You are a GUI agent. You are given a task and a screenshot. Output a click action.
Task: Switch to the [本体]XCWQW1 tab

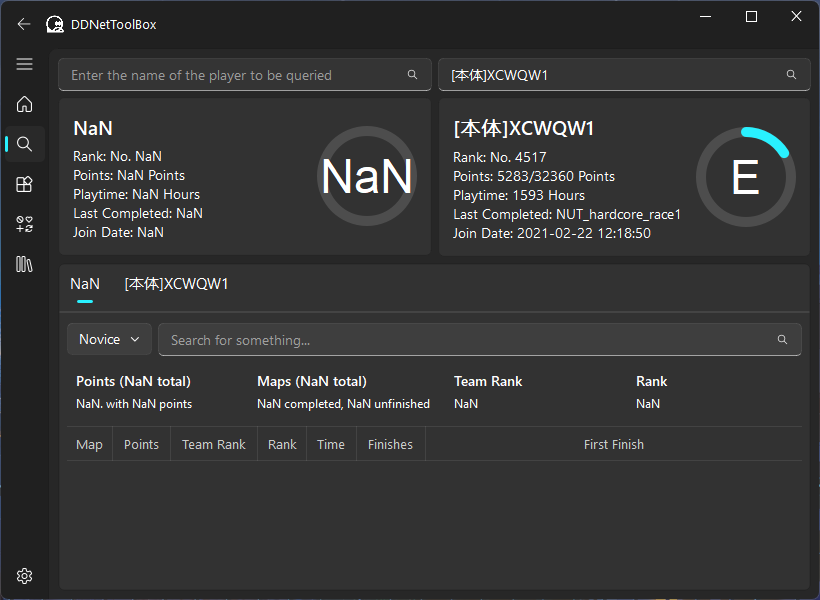(x=176, y=284)
